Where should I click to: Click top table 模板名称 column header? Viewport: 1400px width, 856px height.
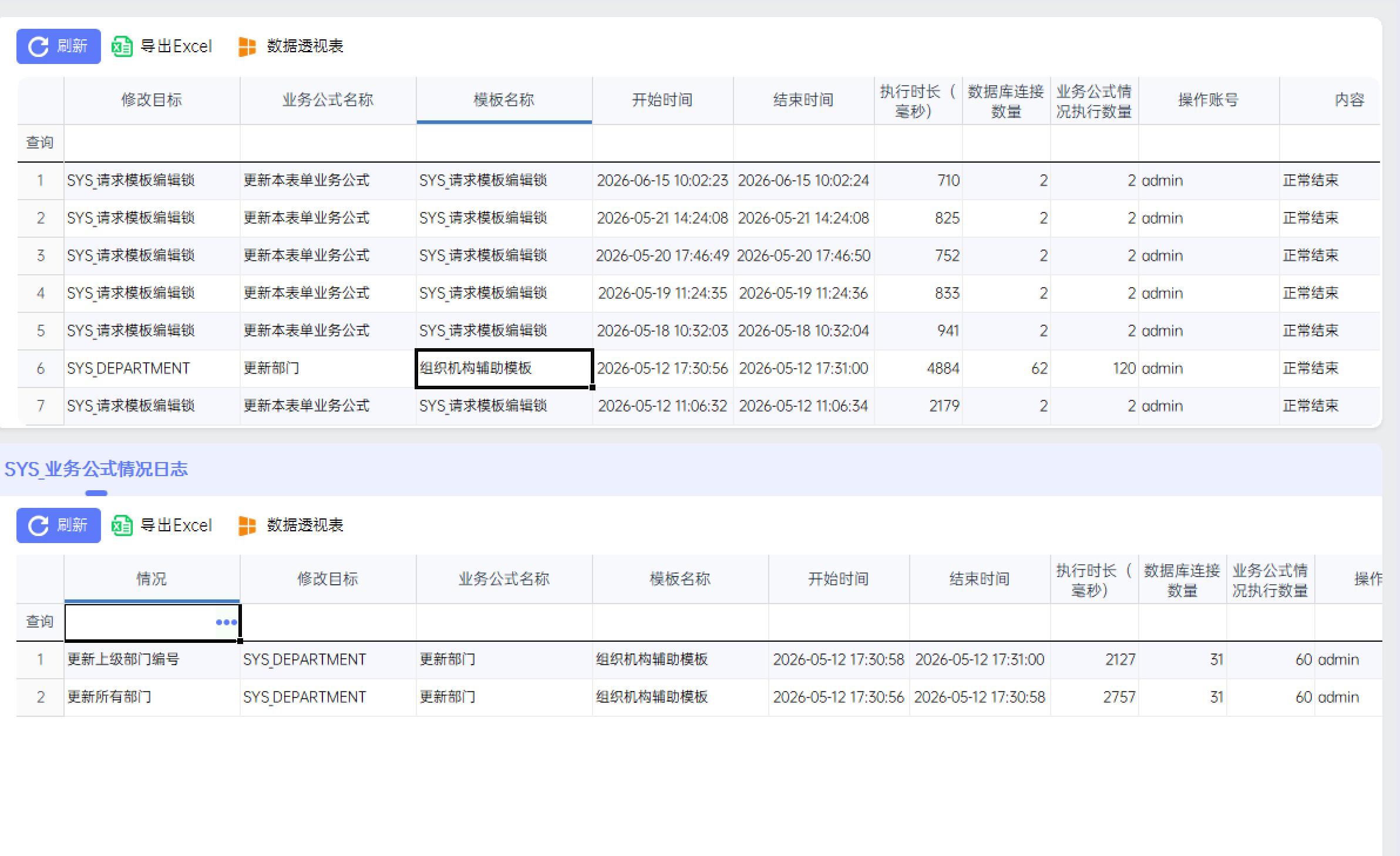[x=504, y=100]
